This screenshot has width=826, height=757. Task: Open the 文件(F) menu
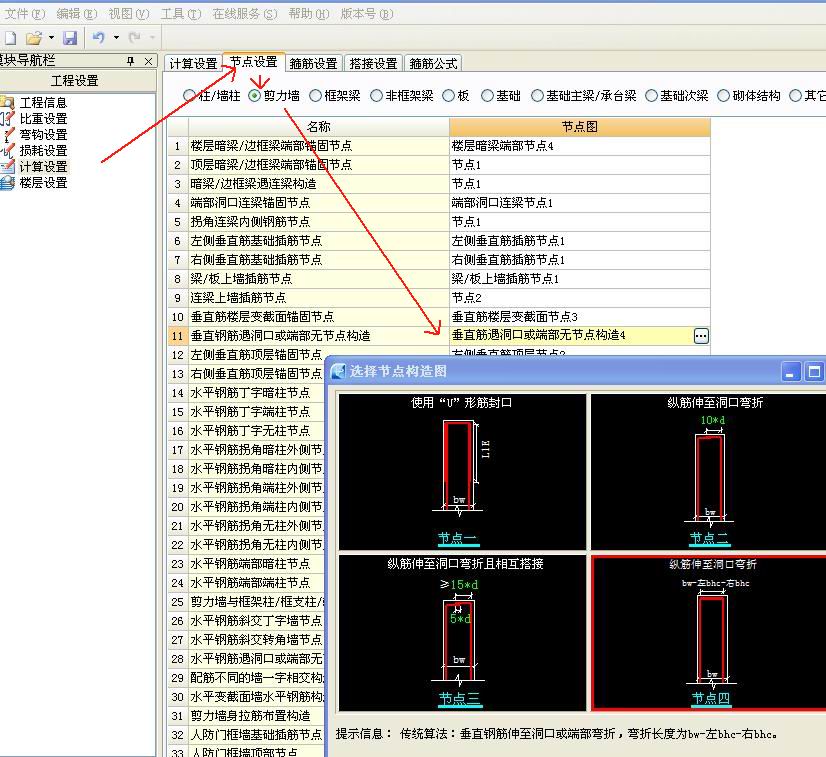click(25, 14)
